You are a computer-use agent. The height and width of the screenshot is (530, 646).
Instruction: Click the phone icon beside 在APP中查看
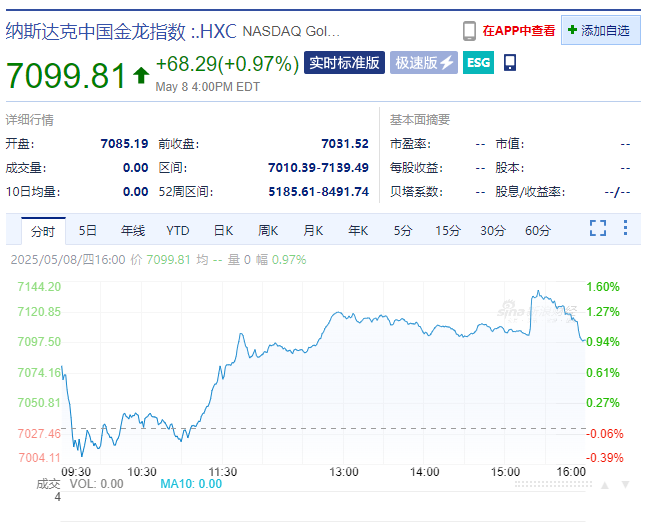pyautogui.click(x=469, y=31)
